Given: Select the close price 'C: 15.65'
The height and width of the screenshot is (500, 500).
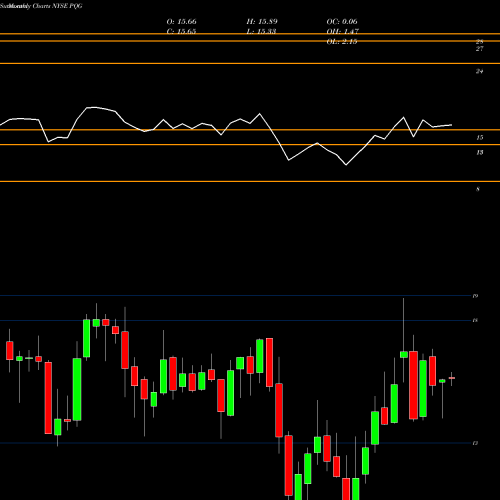Looking at the screenshot, I should pos(181,31).
